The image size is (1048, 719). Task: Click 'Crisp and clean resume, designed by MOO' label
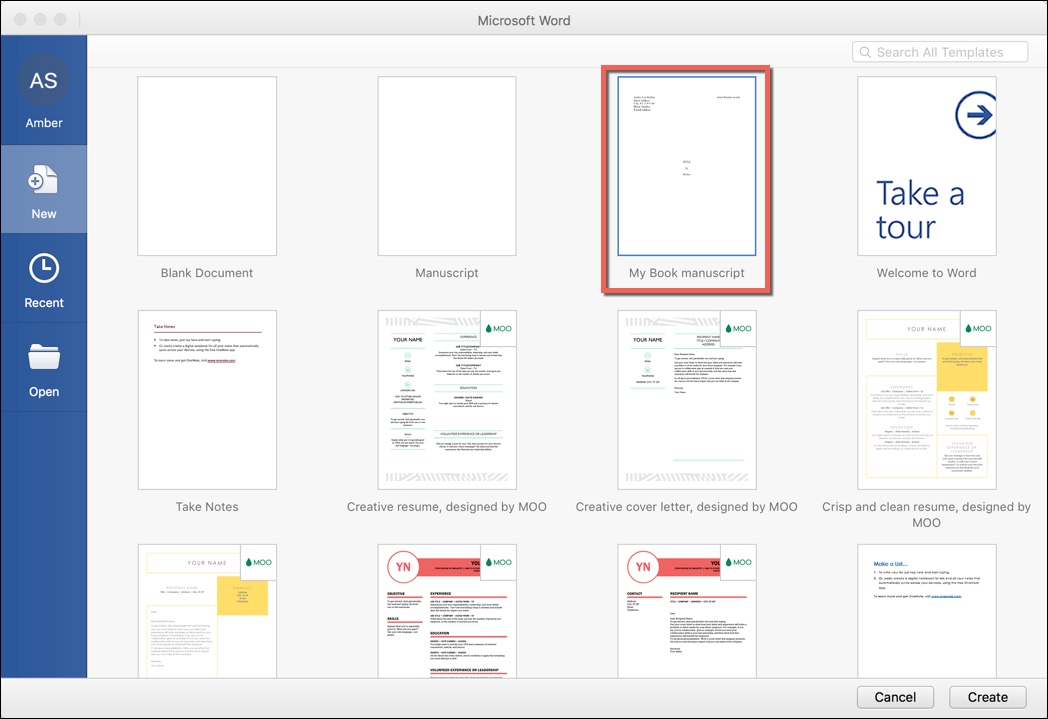(926, 515)
